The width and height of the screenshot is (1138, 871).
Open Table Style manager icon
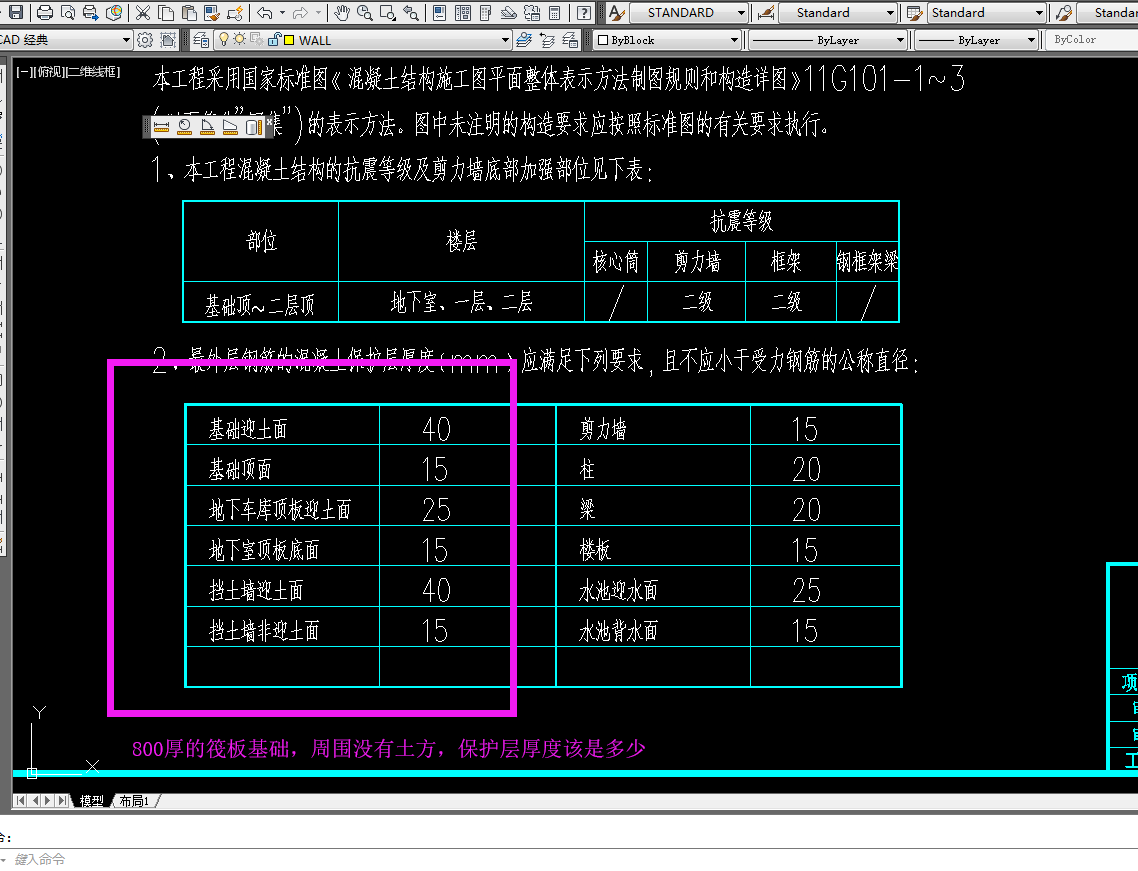pos(914,12)
